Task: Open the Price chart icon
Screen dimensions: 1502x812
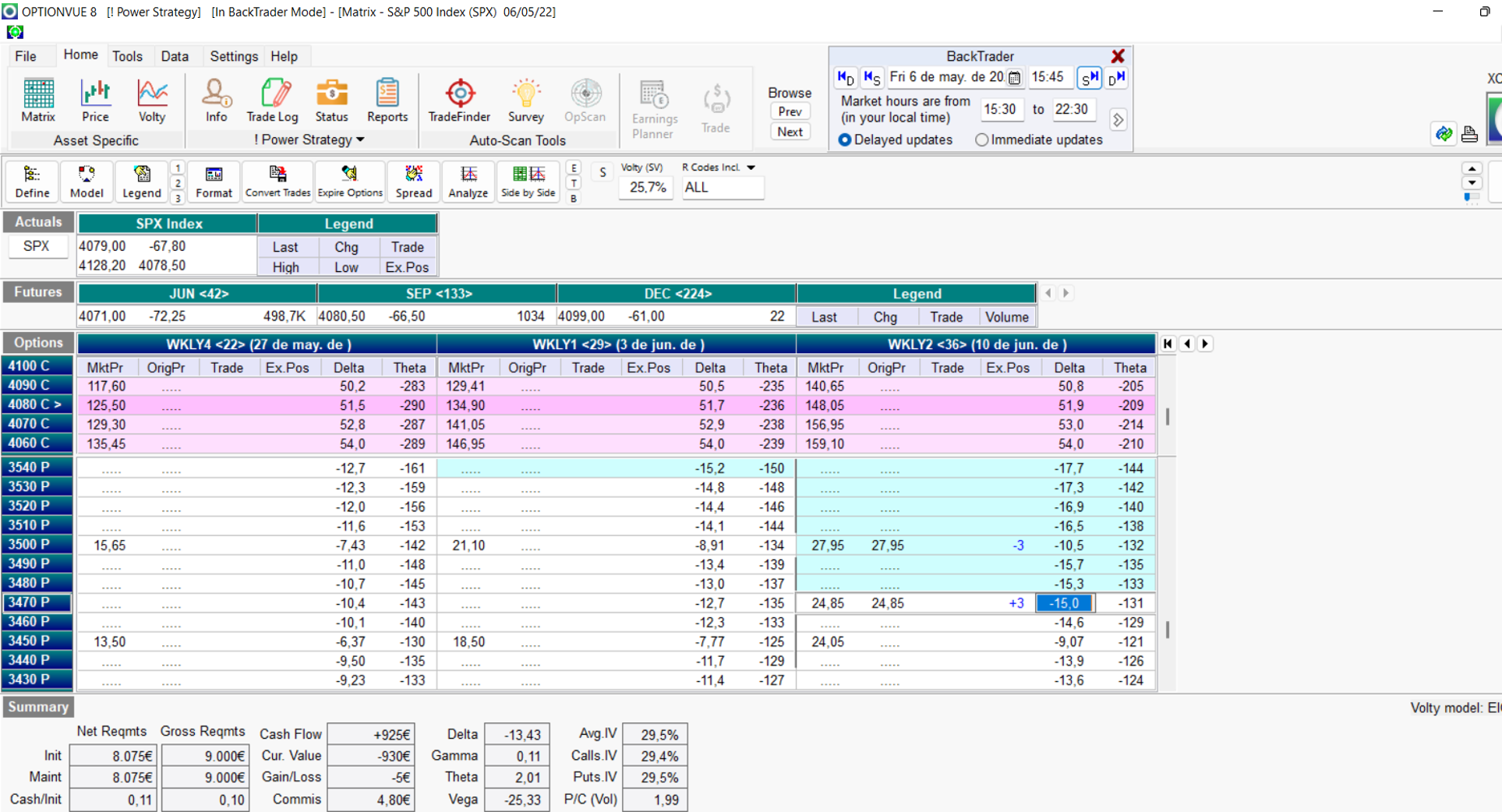Action: [95, 101]
